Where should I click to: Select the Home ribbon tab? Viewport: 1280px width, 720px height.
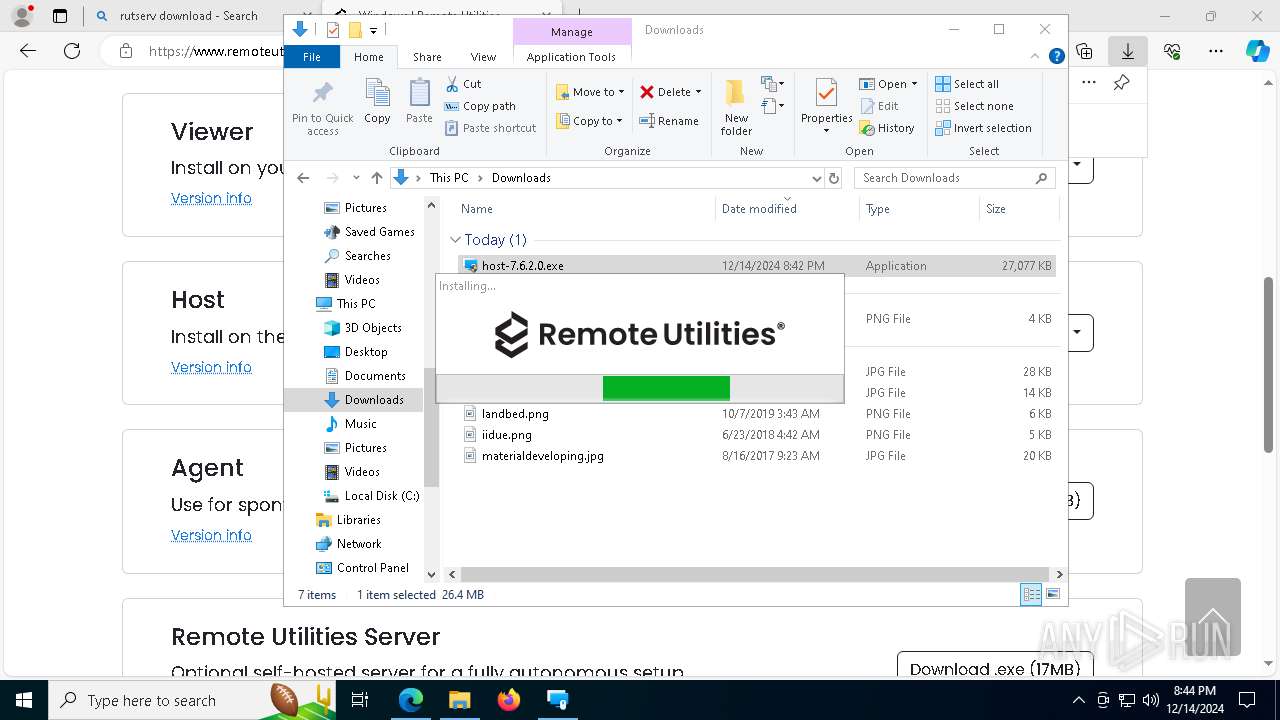click(369, 57)
